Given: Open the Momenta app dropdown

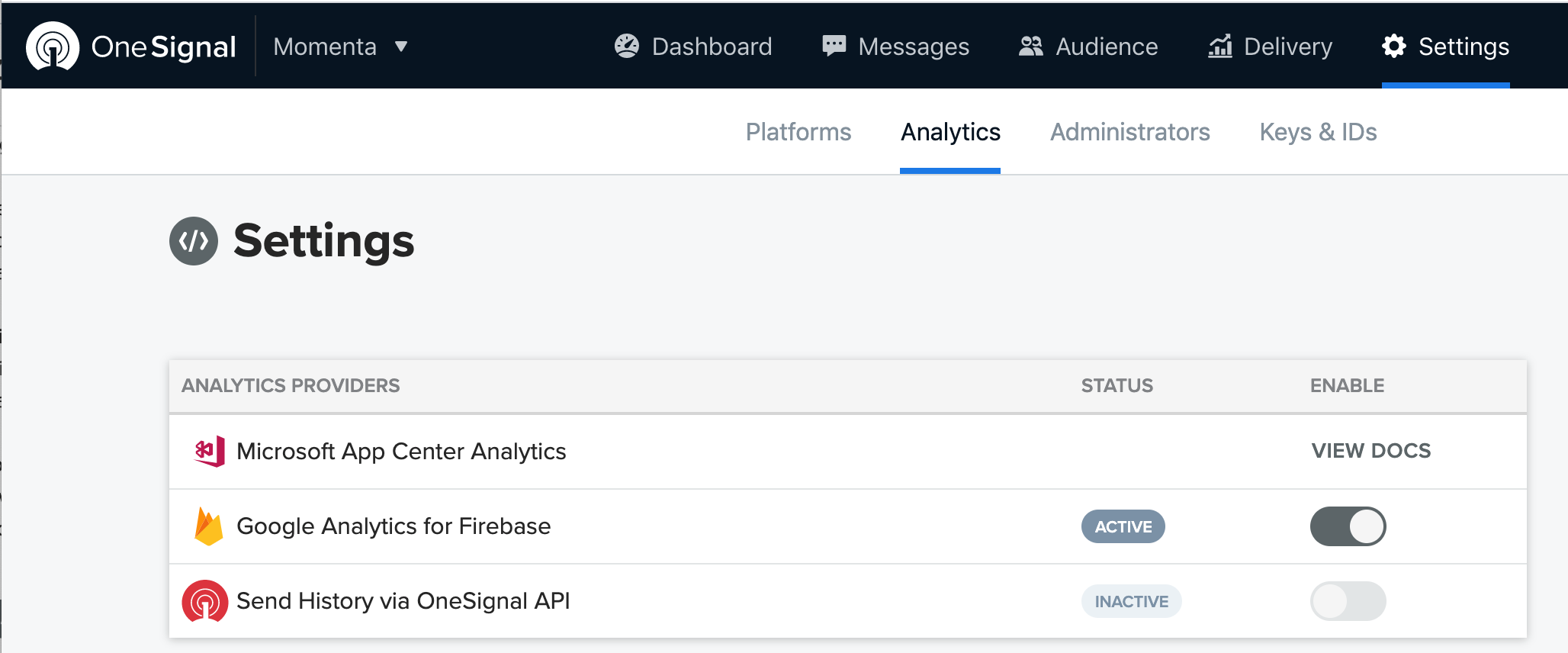Looking at the screenshot, I should coord(326,47).
